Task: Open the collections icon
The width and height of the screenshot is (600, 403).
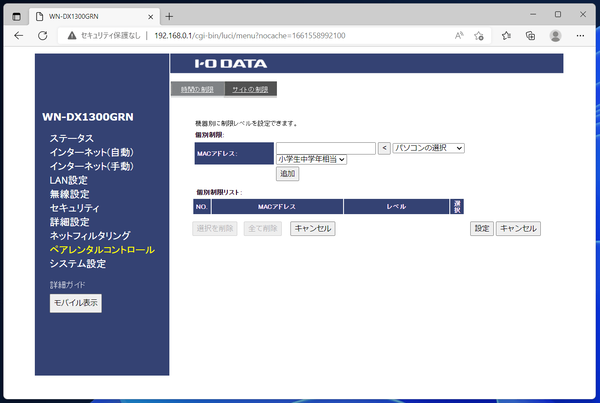Action: tap(530, 35)
